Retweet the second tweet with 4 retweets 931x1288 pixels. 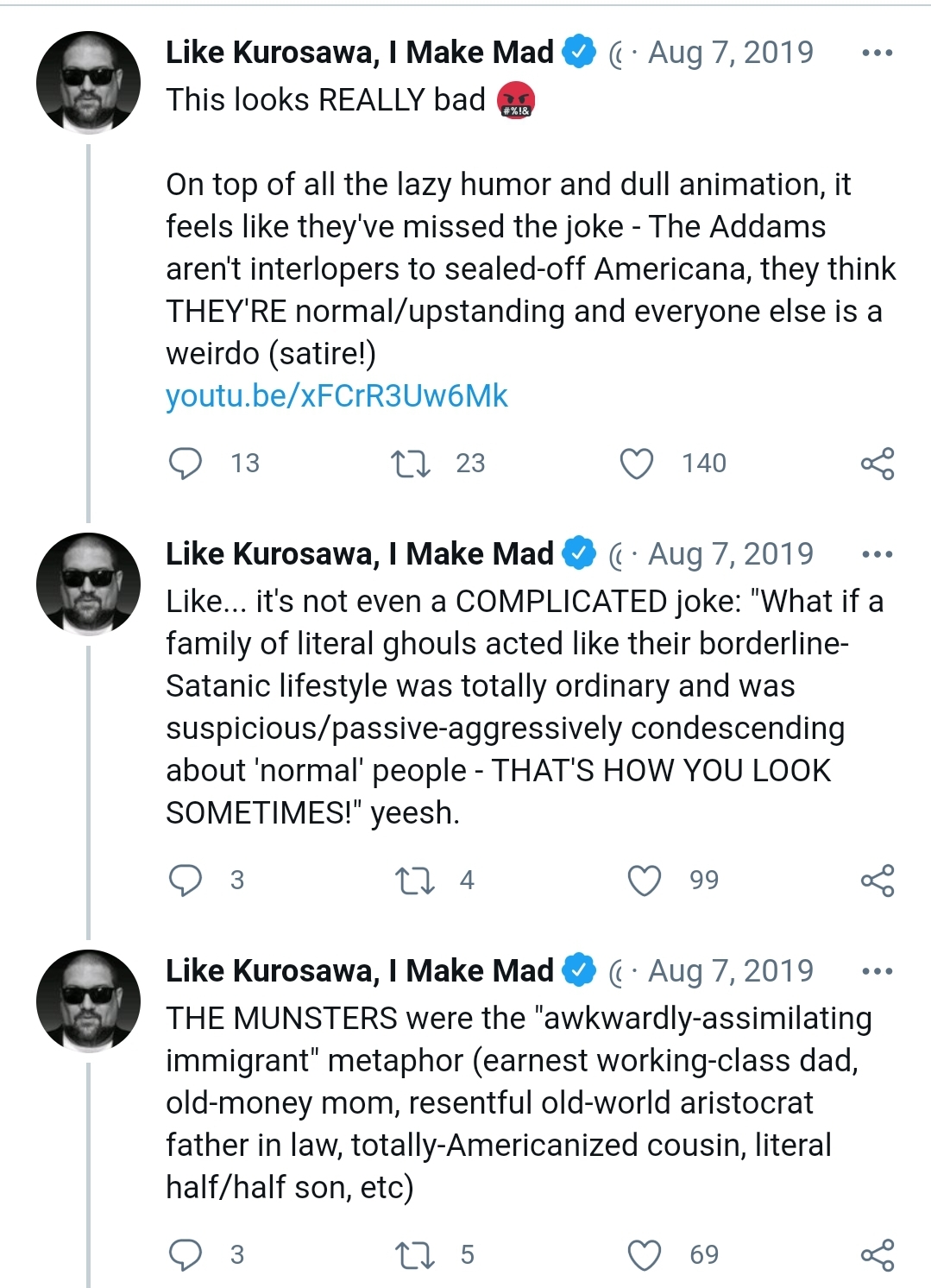414,881
